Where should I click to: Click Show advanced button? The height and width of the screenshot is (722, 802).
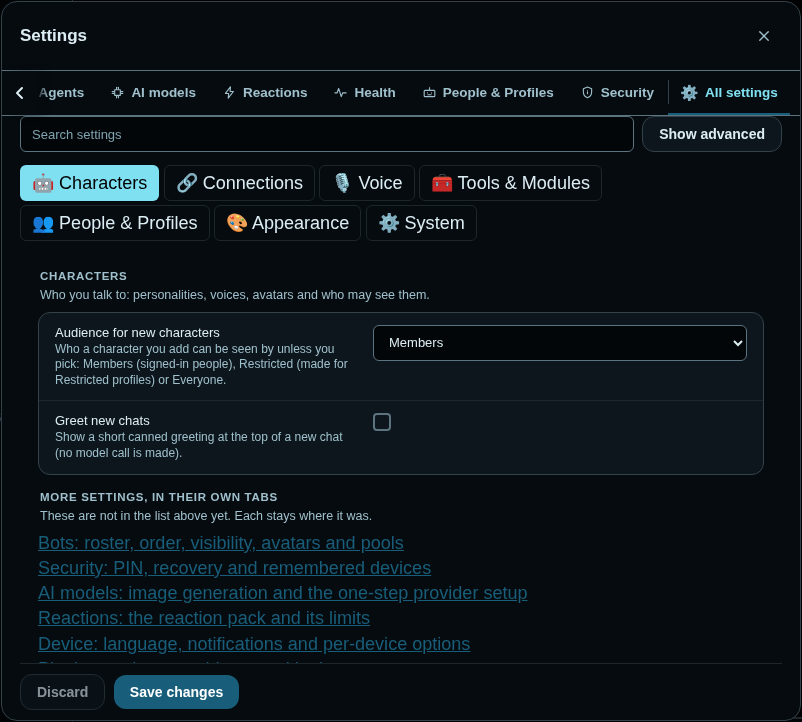click(x=711, y=134)
